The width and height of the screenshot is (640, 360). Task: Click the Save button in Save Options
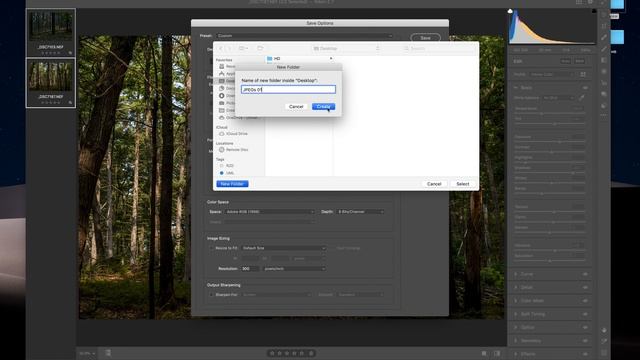425,38
